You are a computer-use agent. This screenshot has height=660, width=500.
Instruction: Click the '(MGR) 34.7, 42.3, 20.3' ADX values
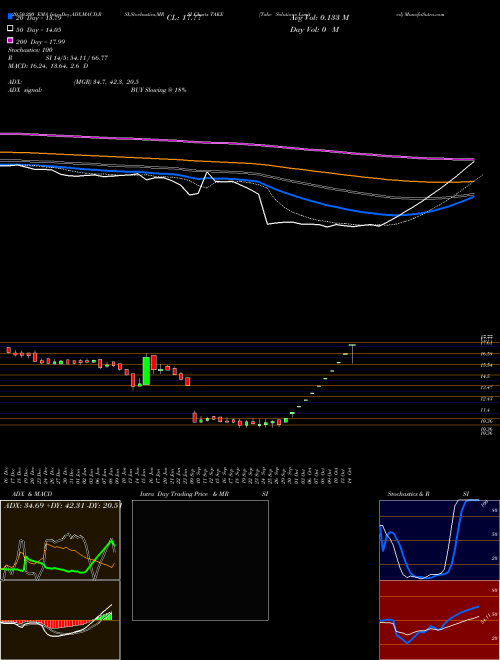(x=106, y=82)
